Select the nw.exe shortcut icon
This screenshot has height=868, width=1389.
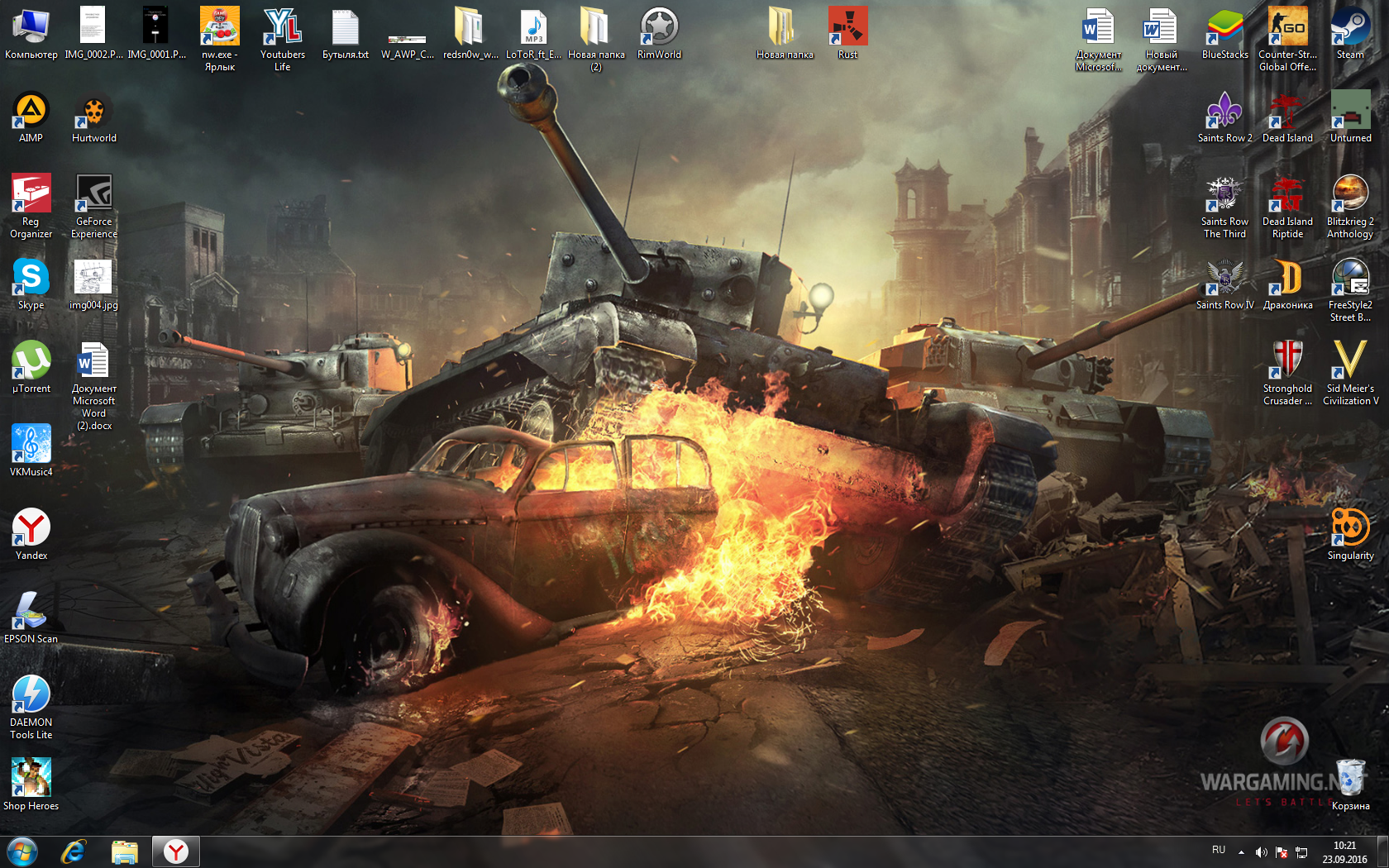click(x=219, y=39)
